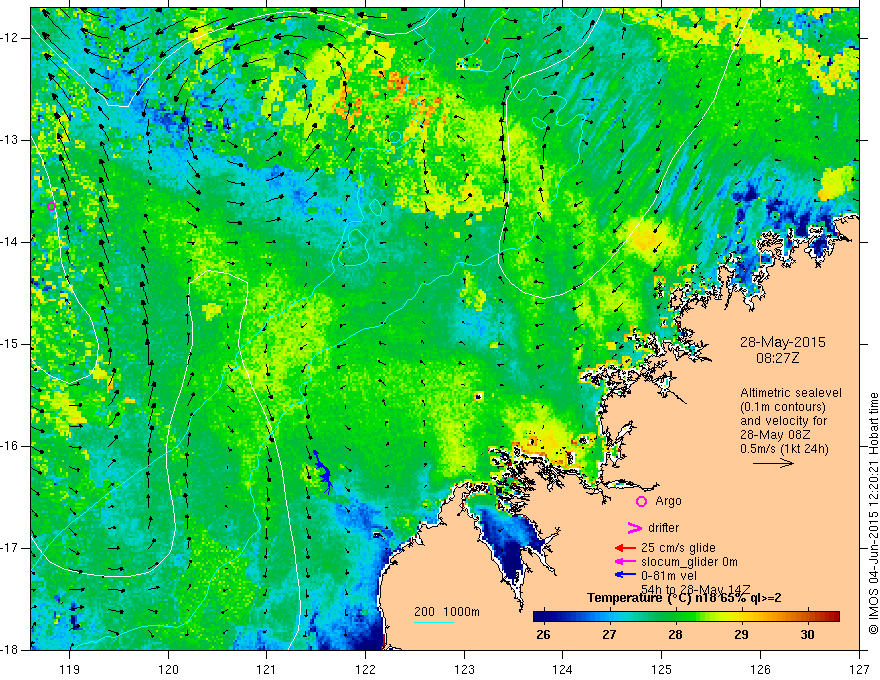
Task: Click the latitude axis label -16
Action: pos(11,446)
